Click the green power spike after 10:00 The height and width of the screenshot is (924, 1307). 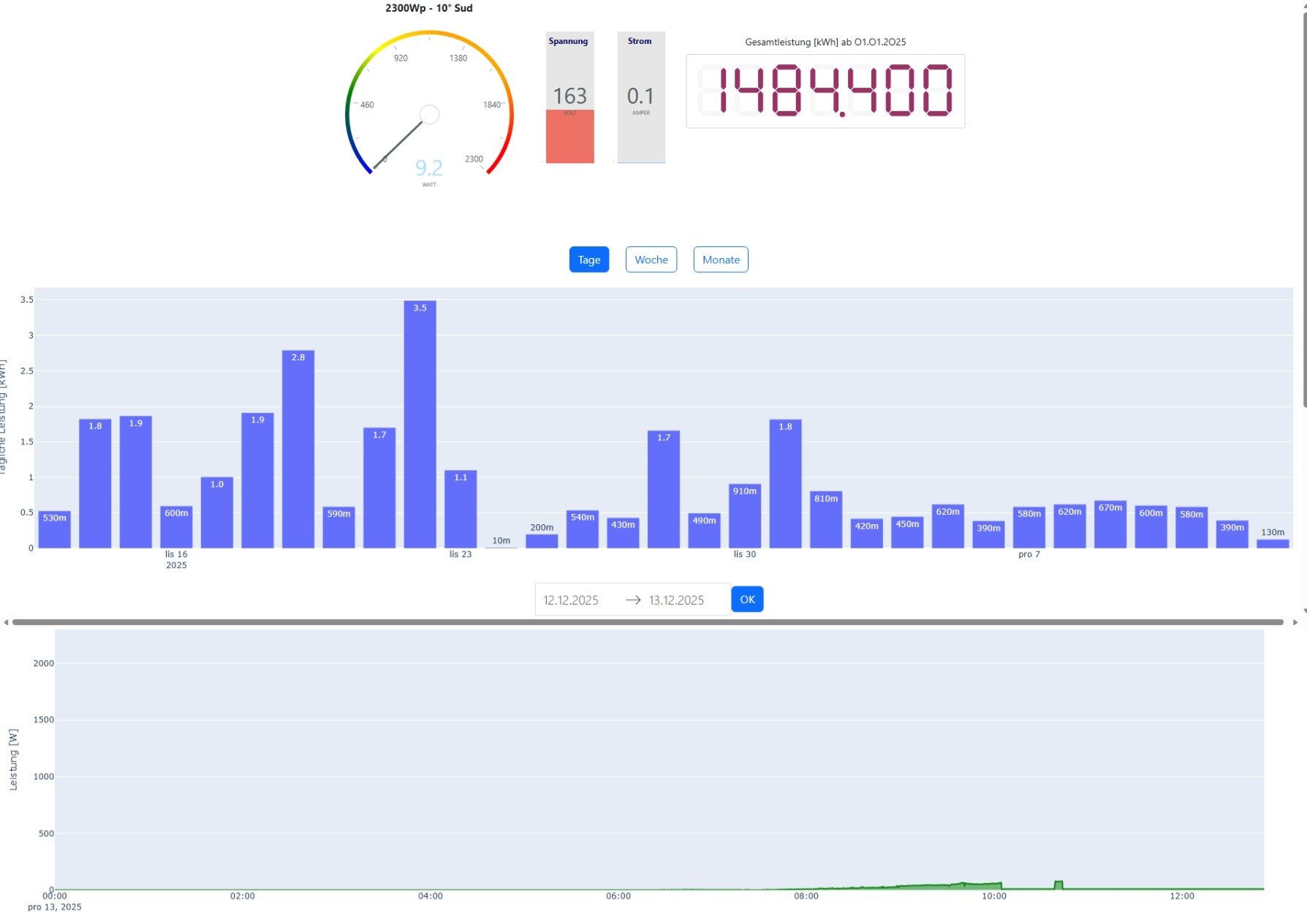pos(1058,885)
